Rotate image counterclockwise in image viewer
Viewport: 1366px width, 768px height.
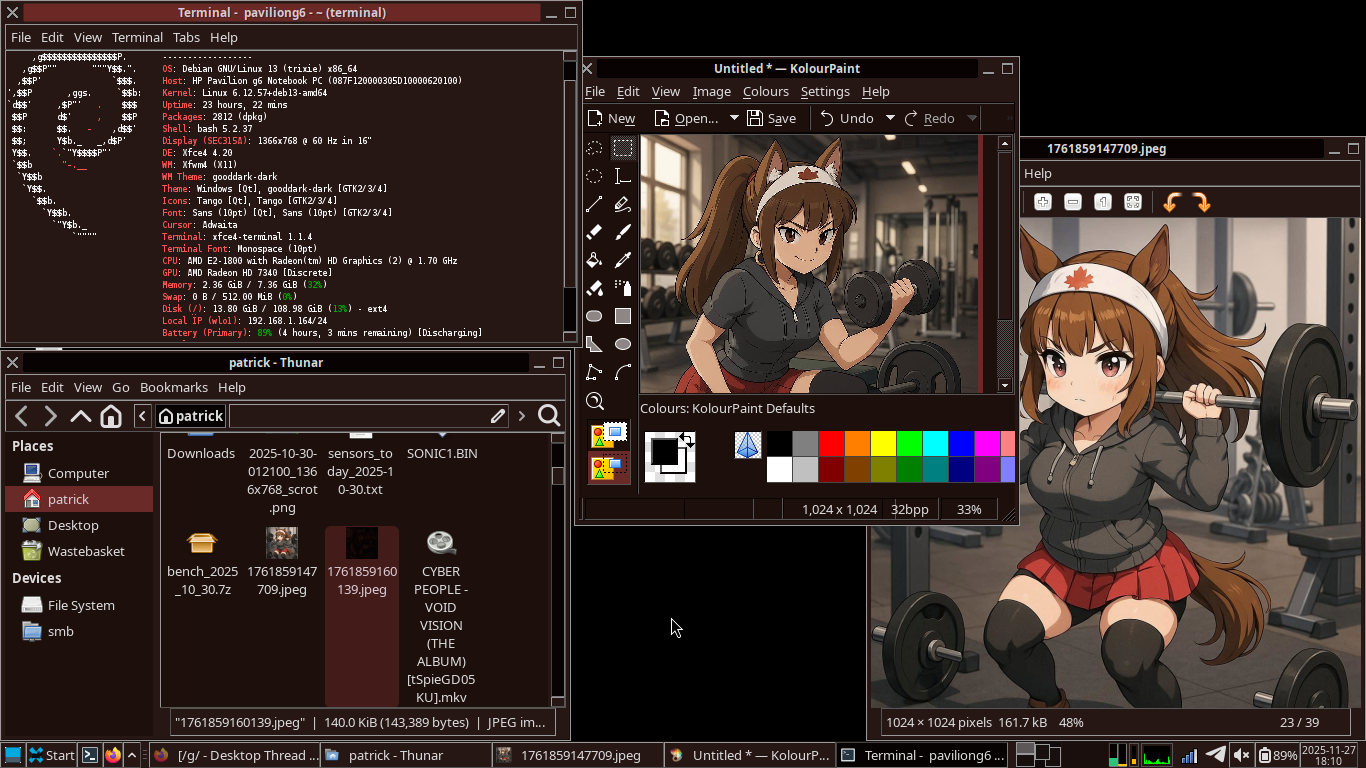point(1171,202)
